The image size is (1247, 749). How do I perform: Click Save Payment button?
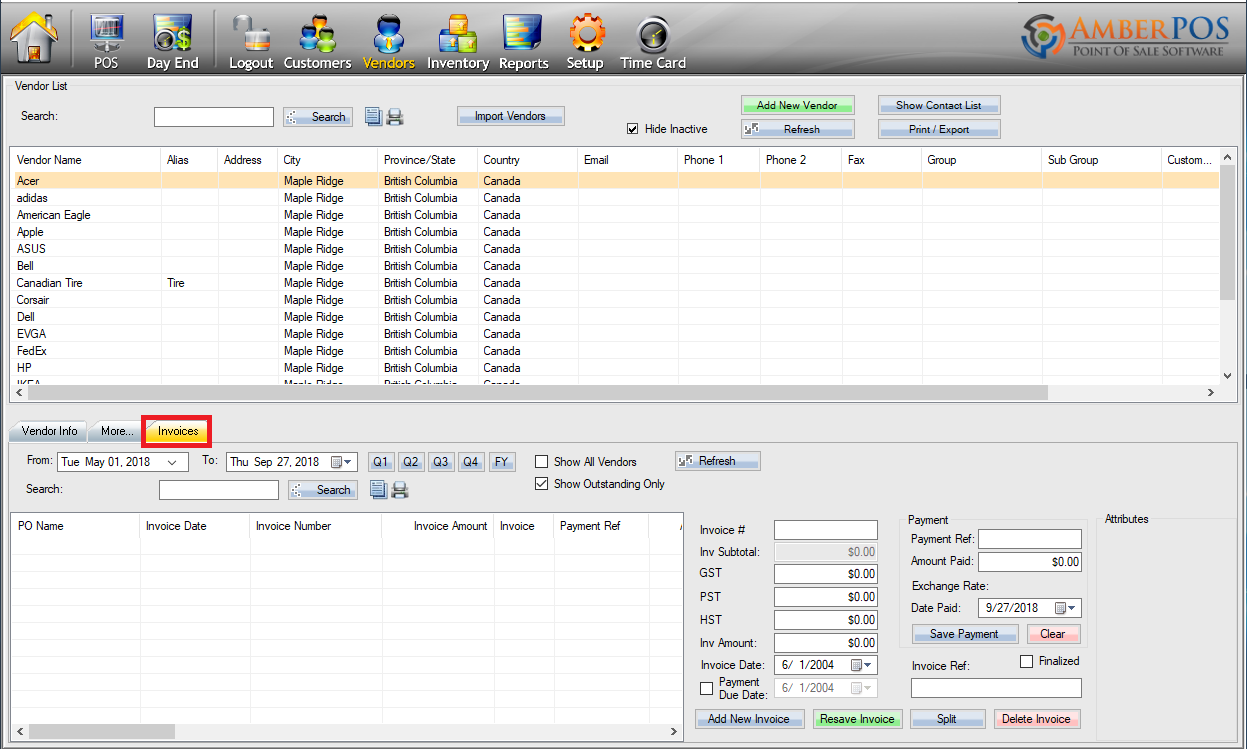(x=964, y=634)
